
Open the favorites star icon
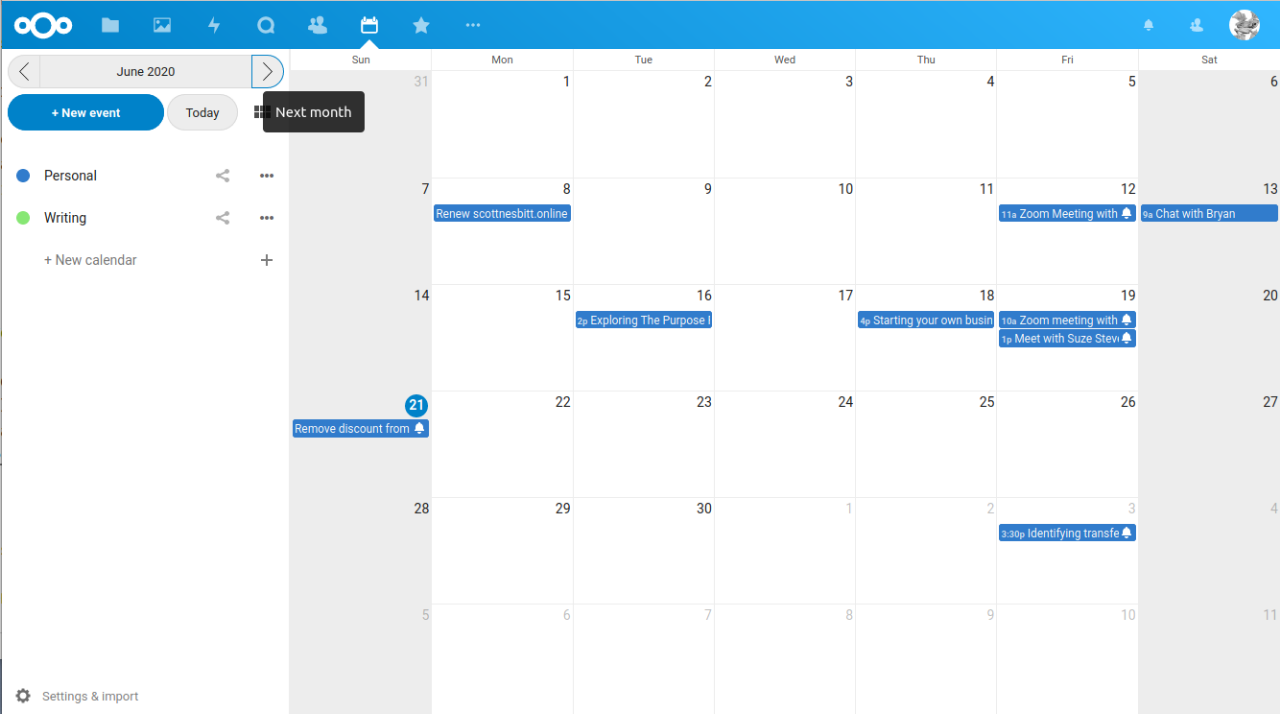click(x=421, y=25)
